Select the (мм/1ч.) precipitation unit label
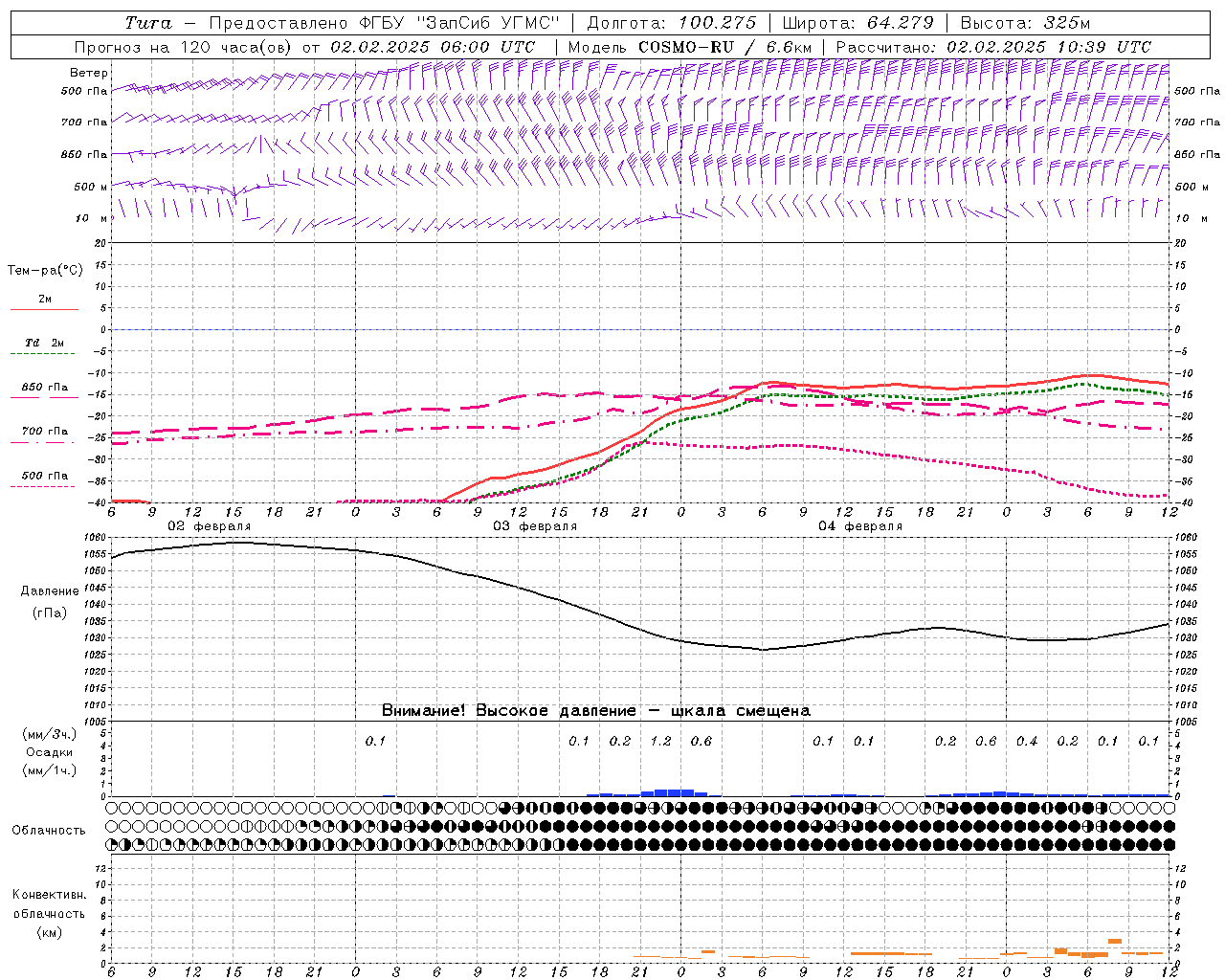 50,770
